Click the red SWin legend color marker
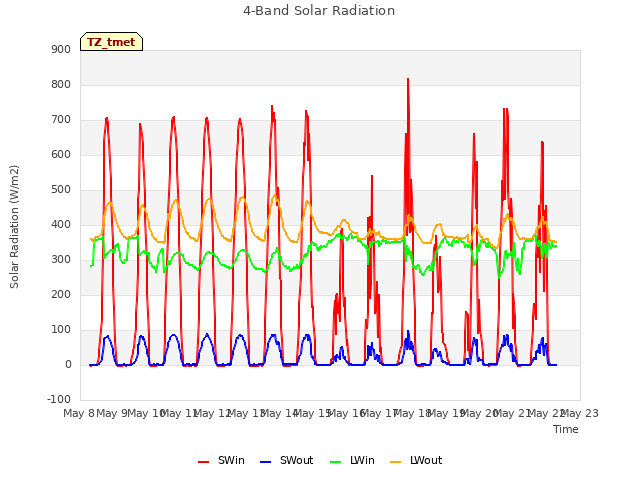 coord(203,462)
